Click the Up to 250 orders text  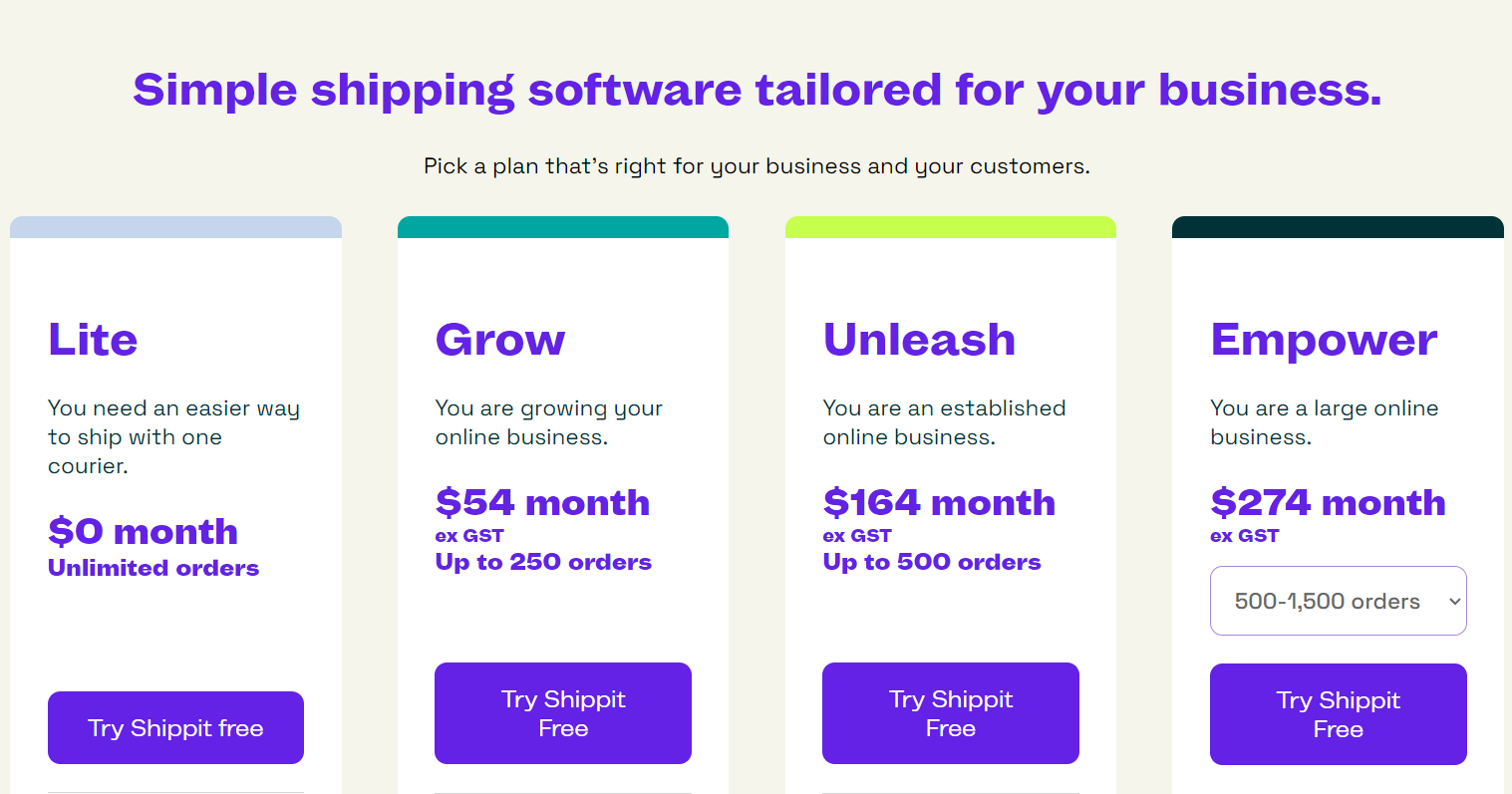point(543,561)
